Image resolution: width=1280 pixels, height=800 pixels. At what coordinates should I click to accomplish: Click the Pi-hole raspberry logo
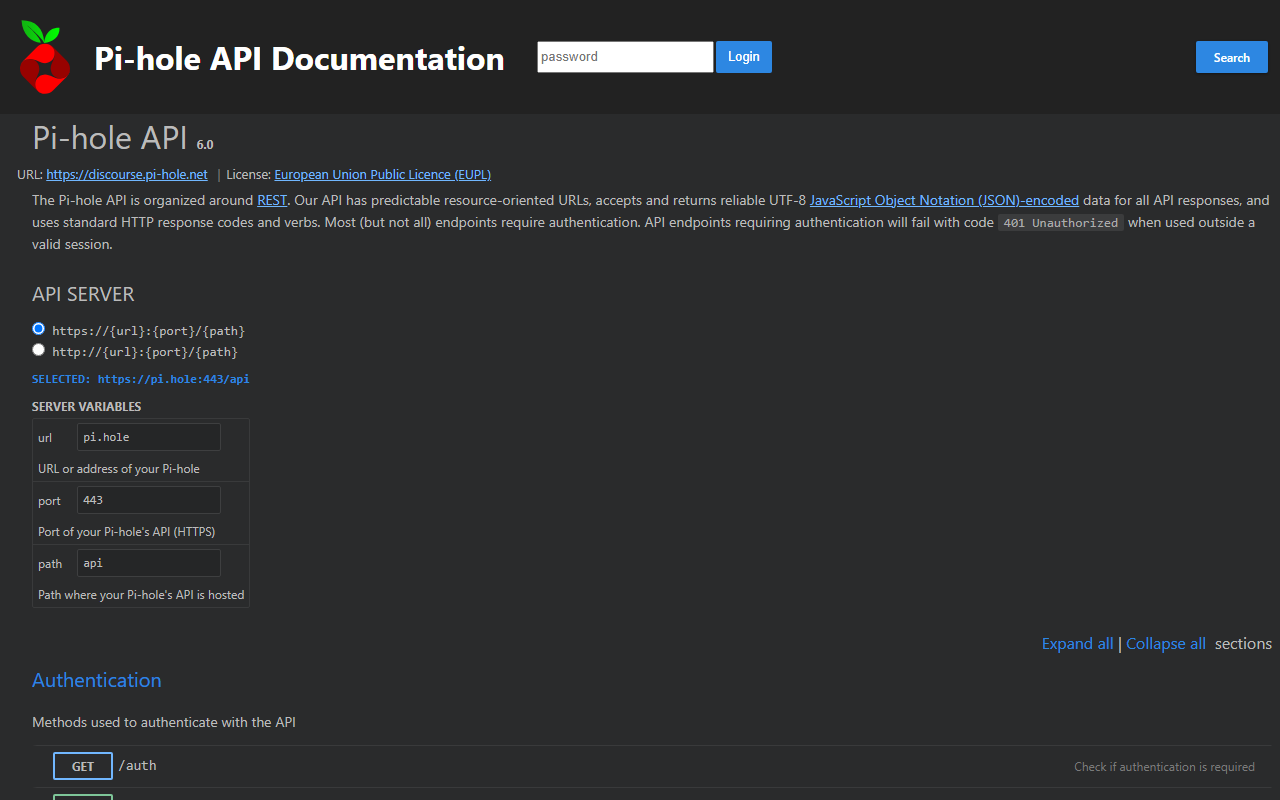tap(45, 57)
